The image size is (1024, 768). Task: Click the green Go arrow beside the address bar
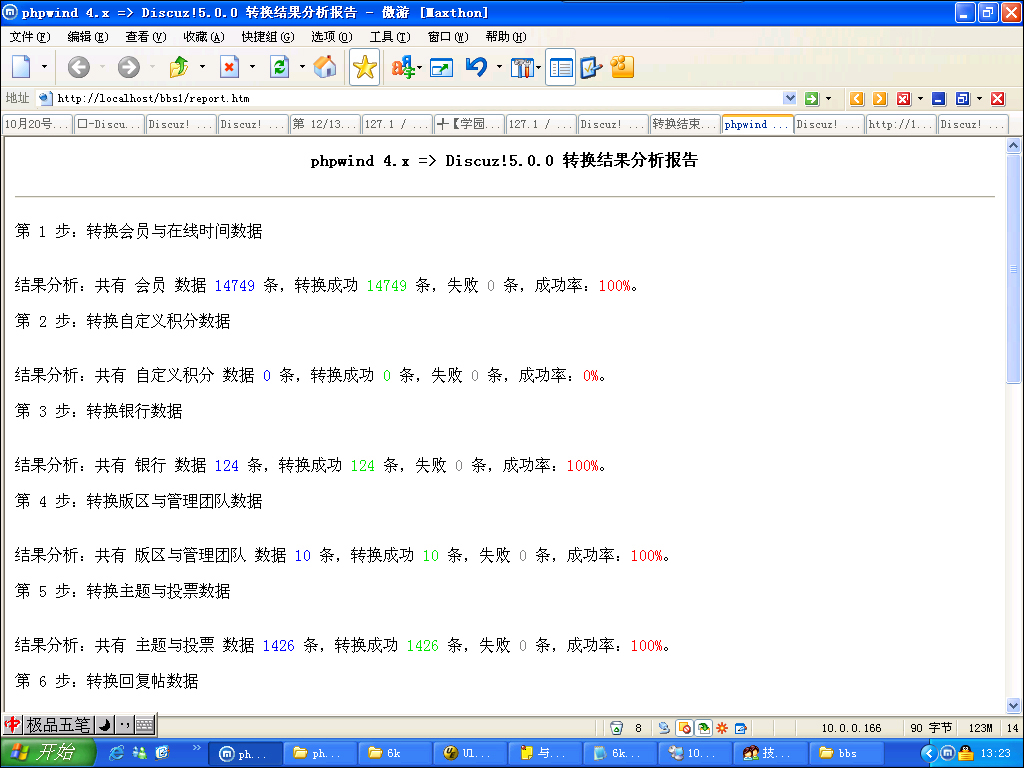(x=812, y=99)
